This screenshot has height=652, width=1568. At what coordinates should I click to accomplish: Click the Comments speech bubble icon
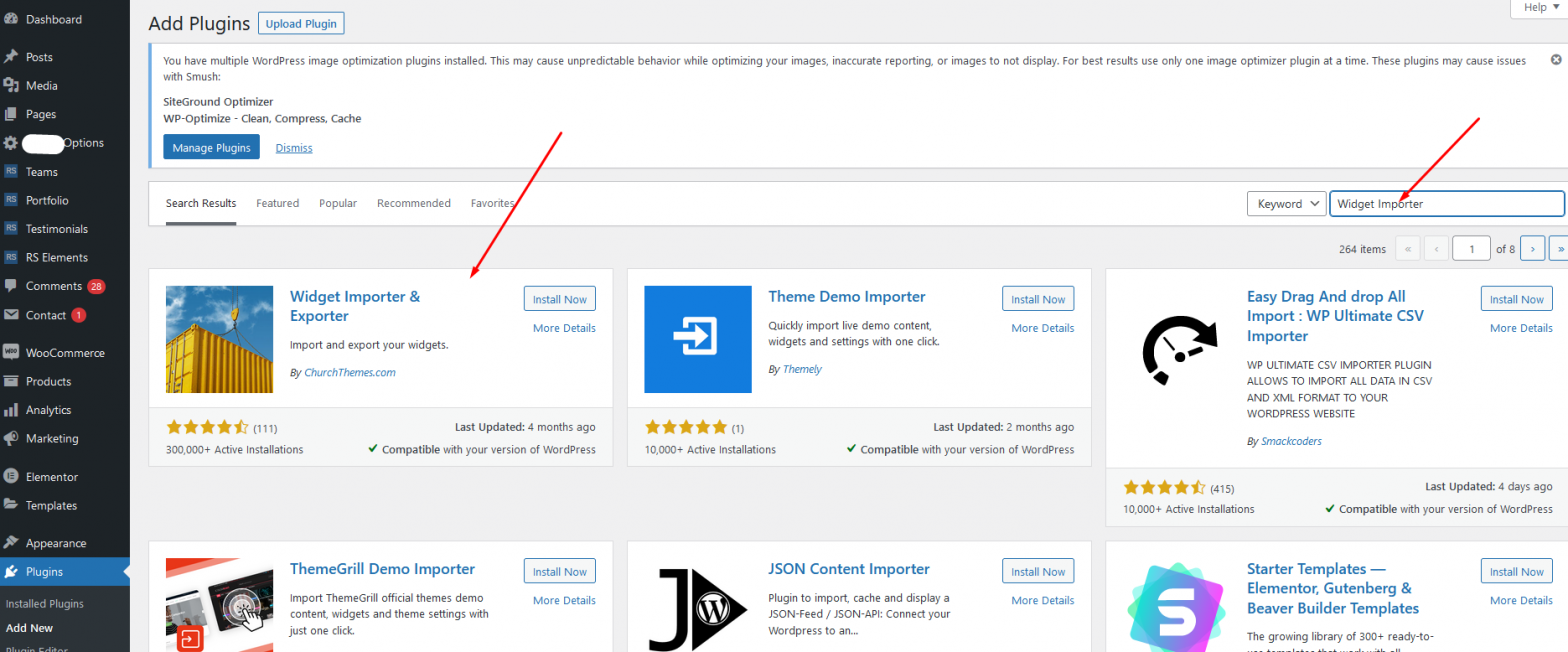pos(11,286)
